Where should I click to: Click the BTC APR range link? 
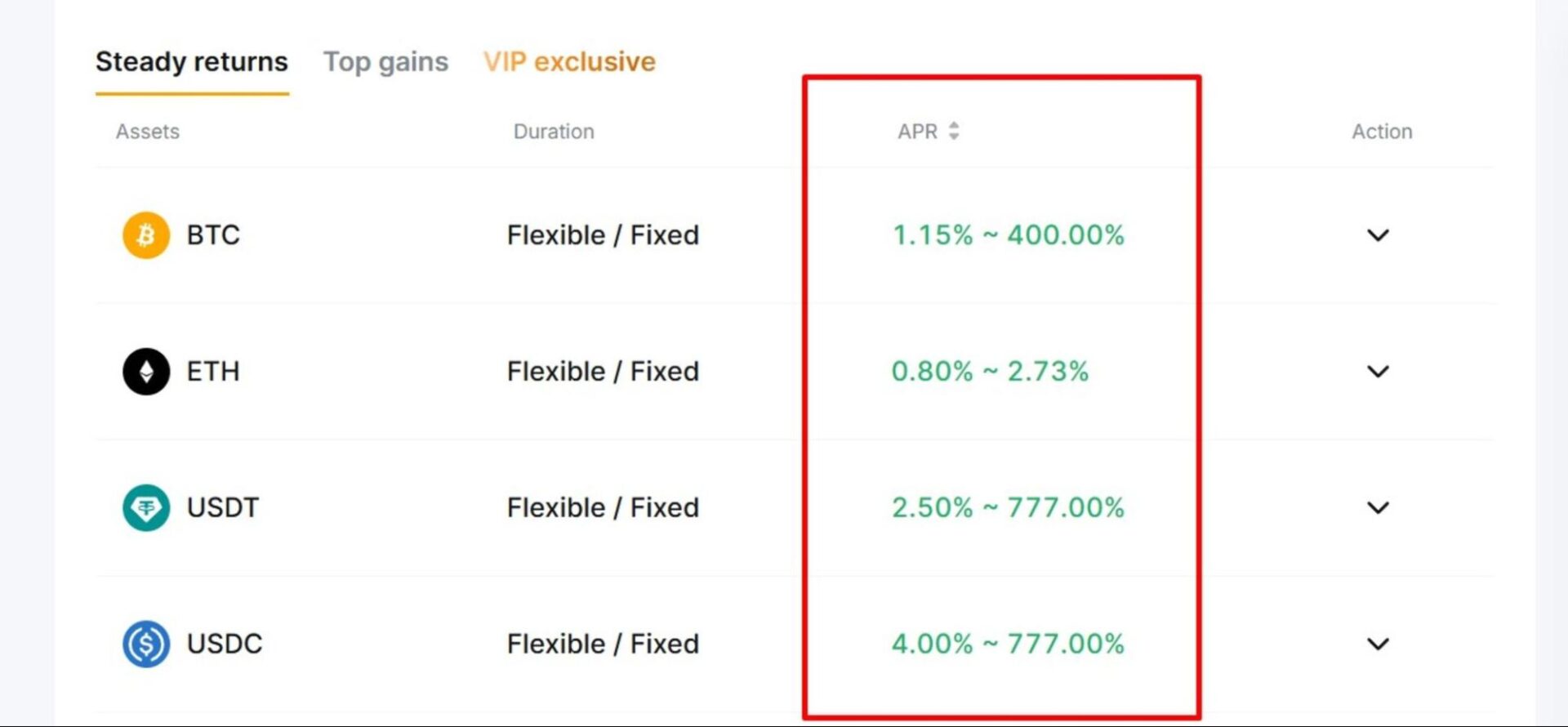pyautogui.click(x=1009, y=235)
